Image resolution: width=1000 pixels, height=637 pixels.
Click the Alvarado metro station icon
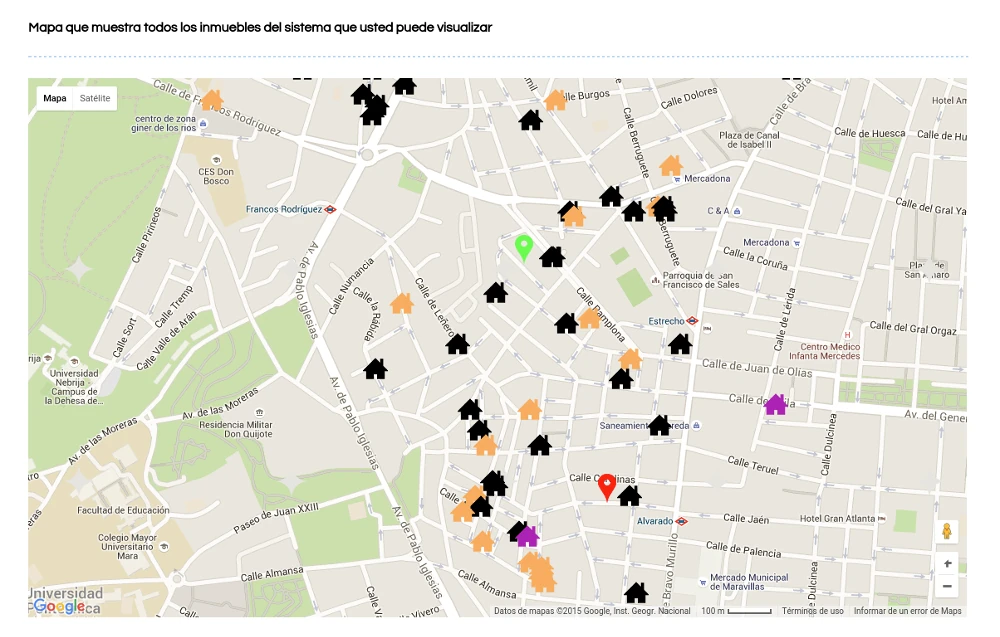(682, 521)
